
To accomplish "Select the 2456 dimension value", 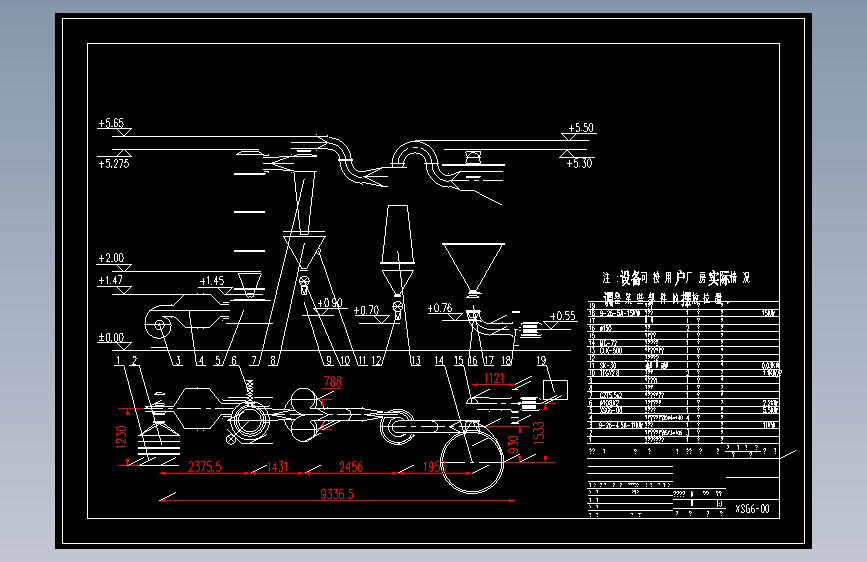I will point(351,467).
